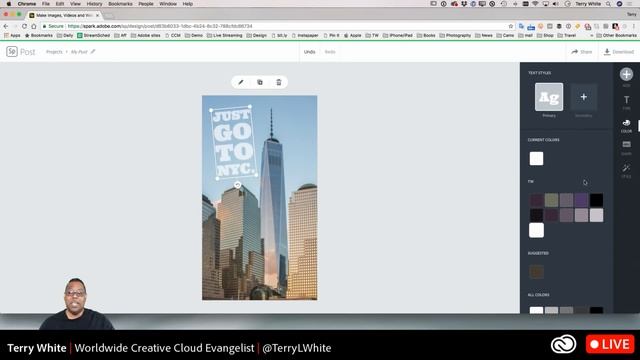Click the Share button
The height and width of the screenshot is (360, 640).
pos(582,52)
